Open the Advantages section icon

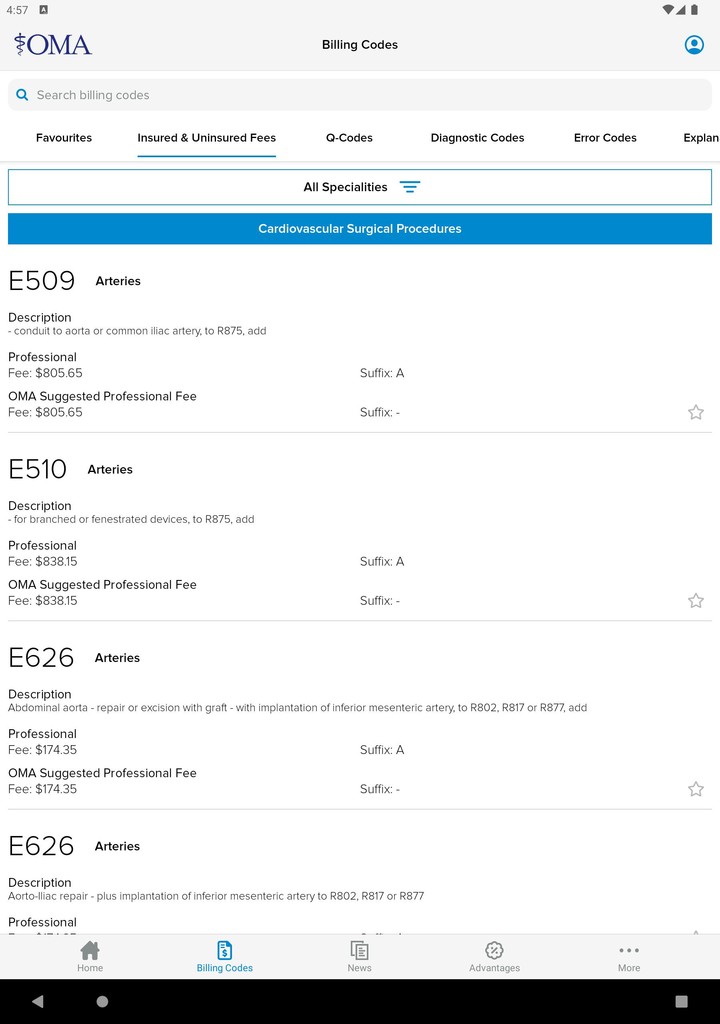click(494, 950)
